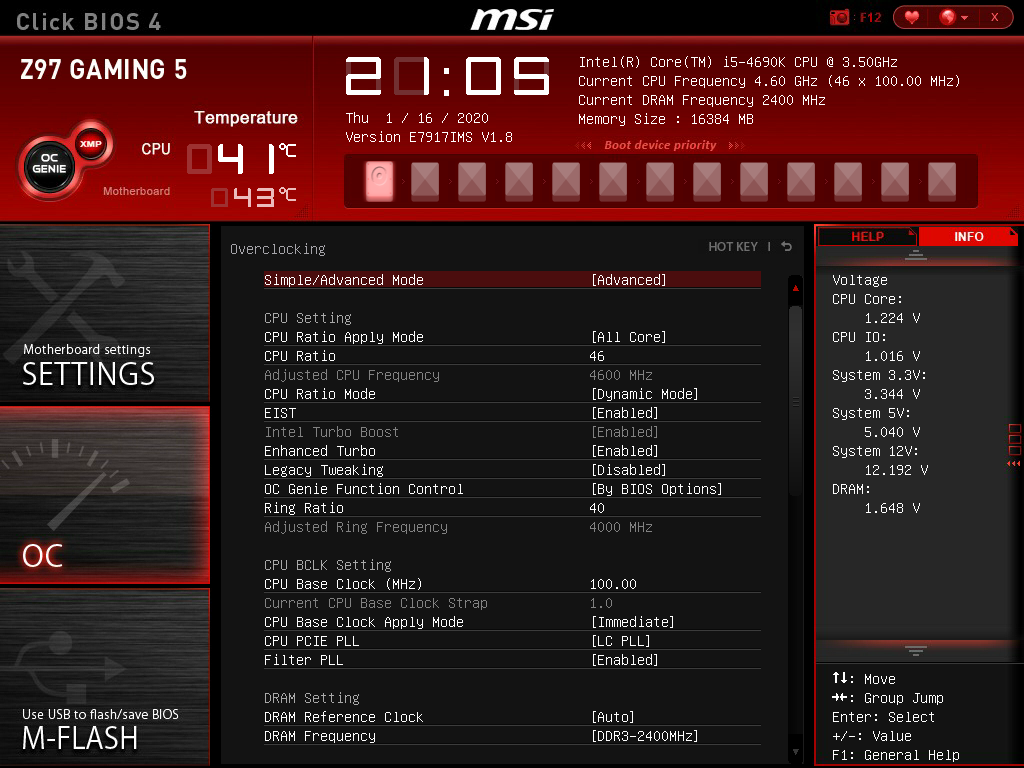1024x768 pixels.
Task: Open Motherboard SETTINGS section
Action: (x=104, y=313)
